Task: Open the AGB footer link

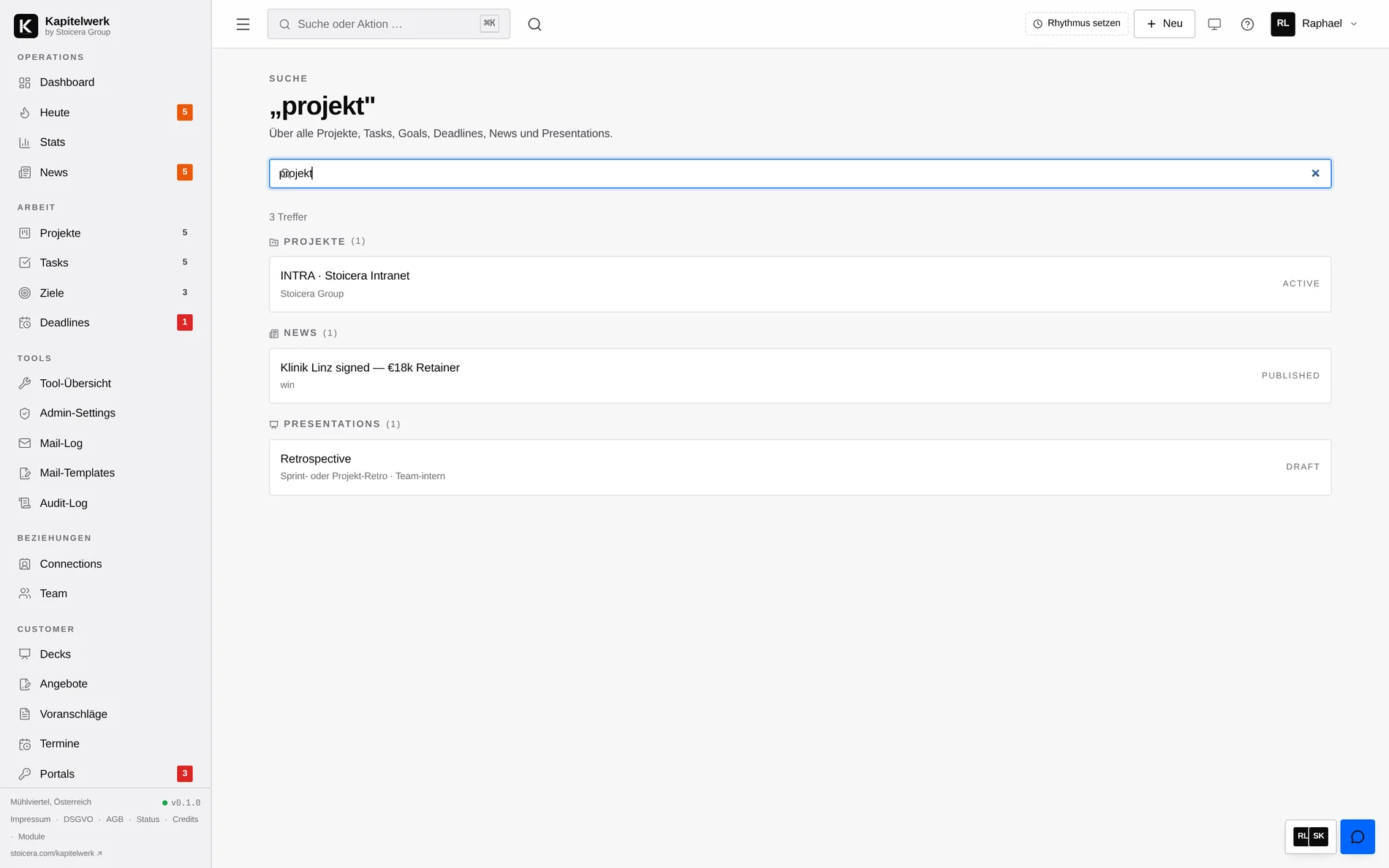Action: 115,819
